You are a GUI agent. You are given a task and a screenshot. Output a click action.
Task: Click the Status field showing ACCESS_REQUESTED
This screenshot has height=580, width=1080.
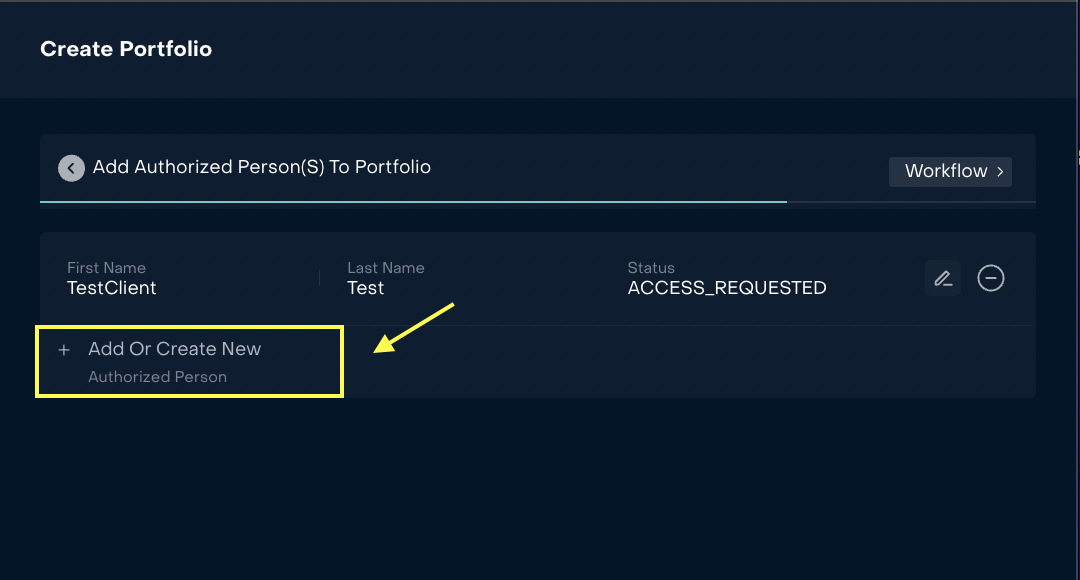[726, 287]
